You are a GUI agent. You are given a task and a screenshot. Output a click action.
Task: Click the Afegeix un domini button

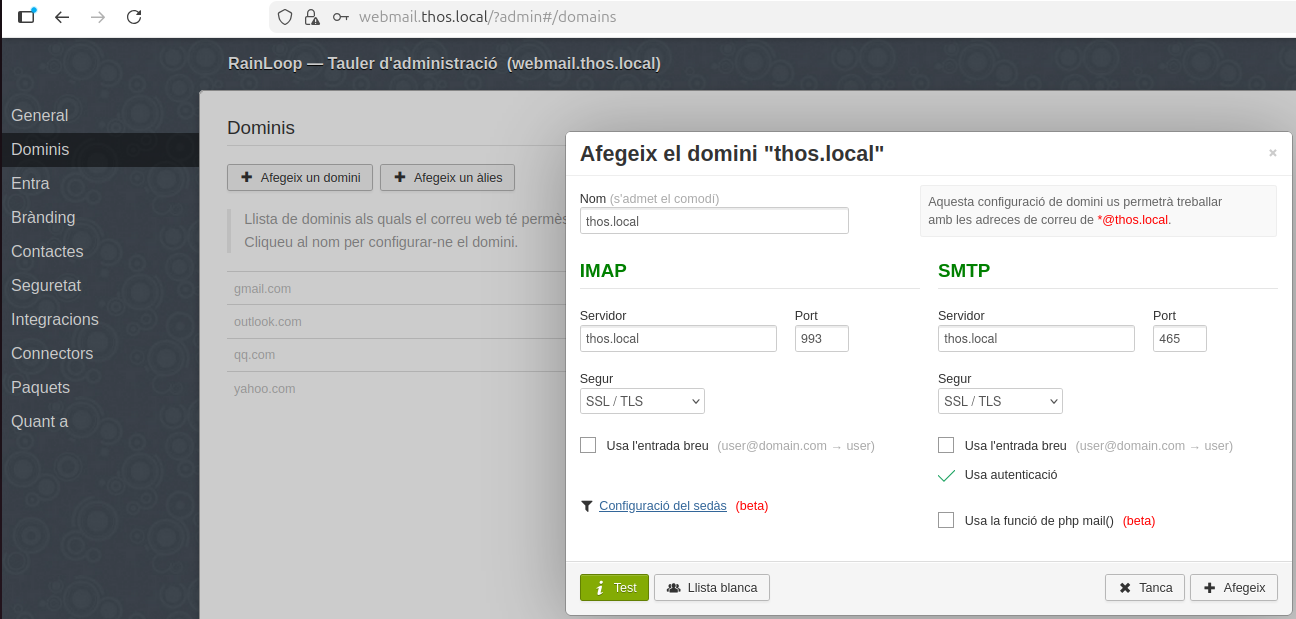click(300, 178)
